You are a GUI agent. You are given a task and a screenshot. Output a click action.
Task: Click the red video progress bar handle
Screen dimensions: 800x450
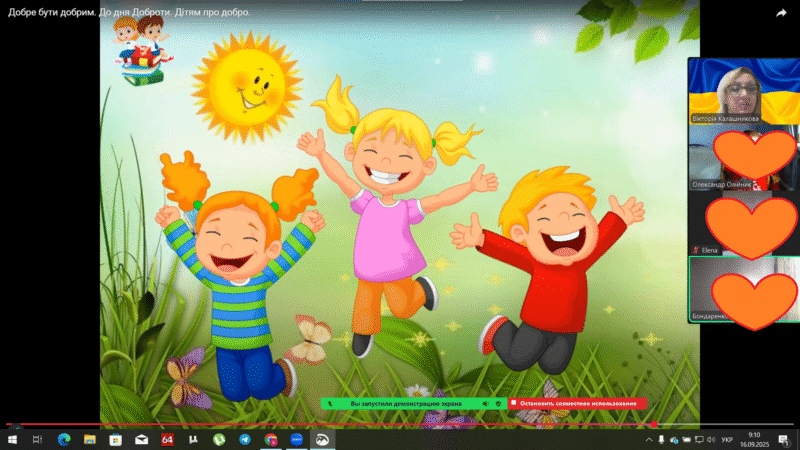(x=654, y=424)
